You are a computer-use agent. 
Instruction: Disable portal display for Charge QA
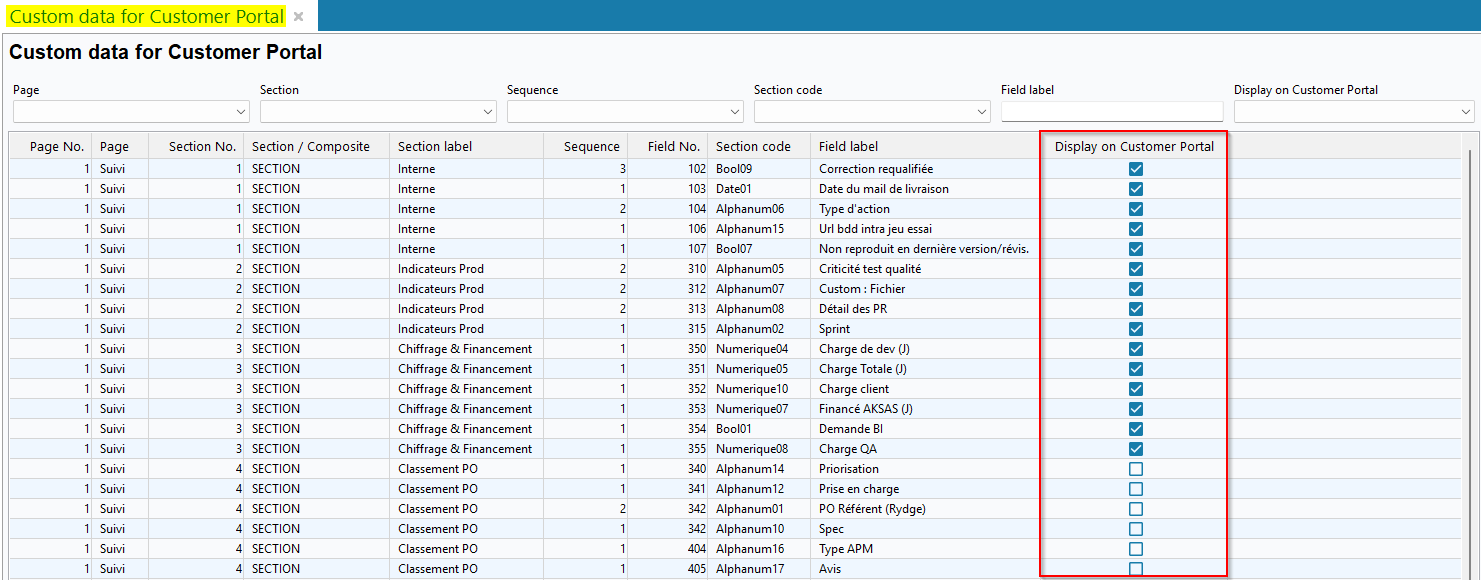[x=1135, y=449]
